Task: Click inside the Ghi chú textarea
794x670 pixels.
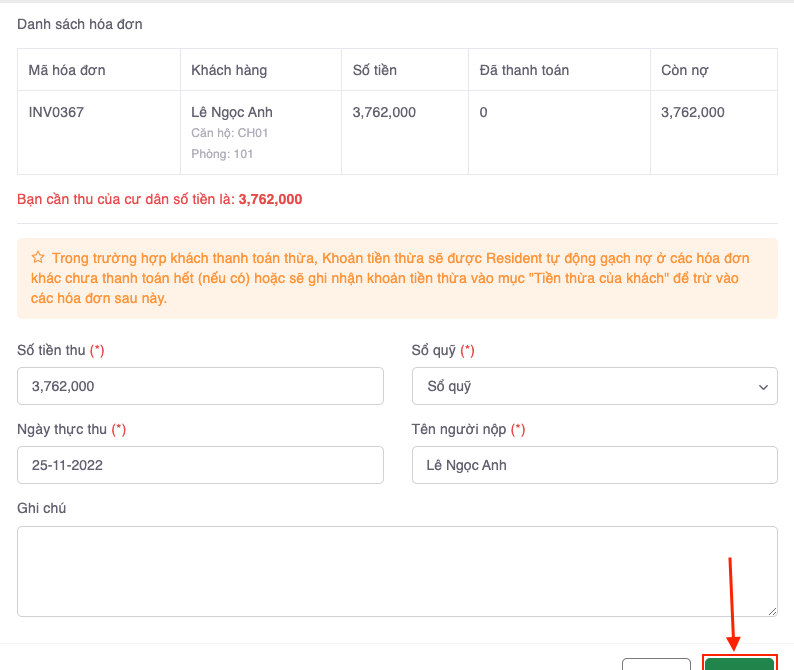Action: (397, 571)
